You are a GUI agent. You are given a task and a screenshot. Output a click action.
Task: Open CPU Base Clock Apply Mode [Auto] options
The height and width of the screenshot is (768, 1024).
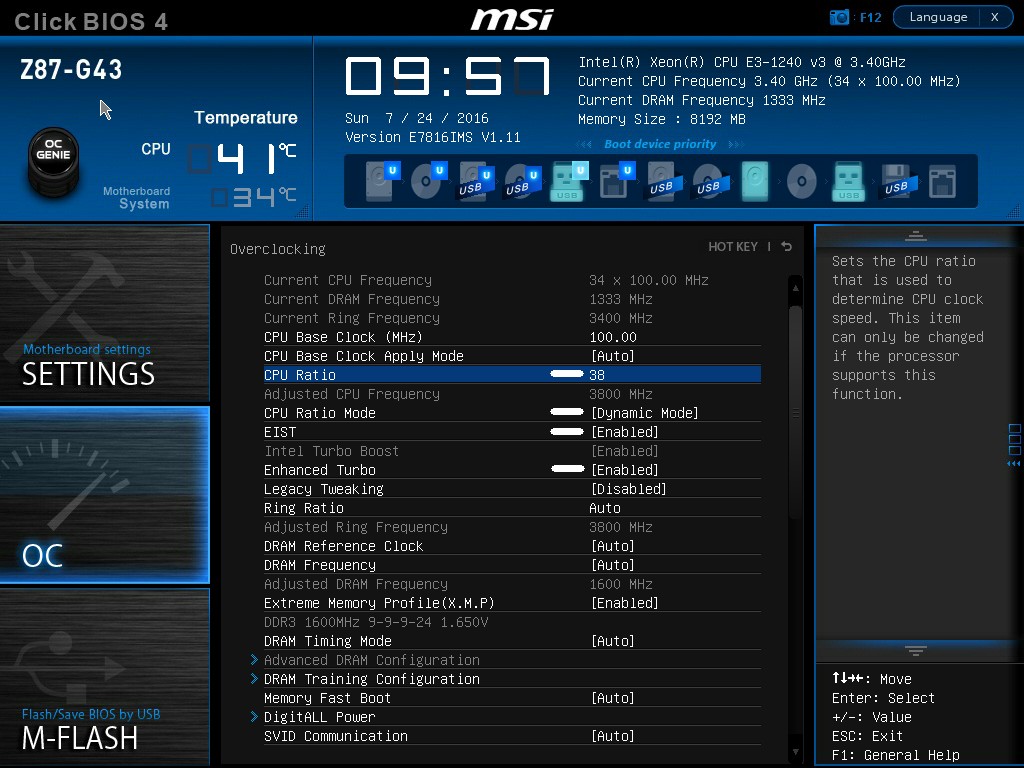[613, 357]
